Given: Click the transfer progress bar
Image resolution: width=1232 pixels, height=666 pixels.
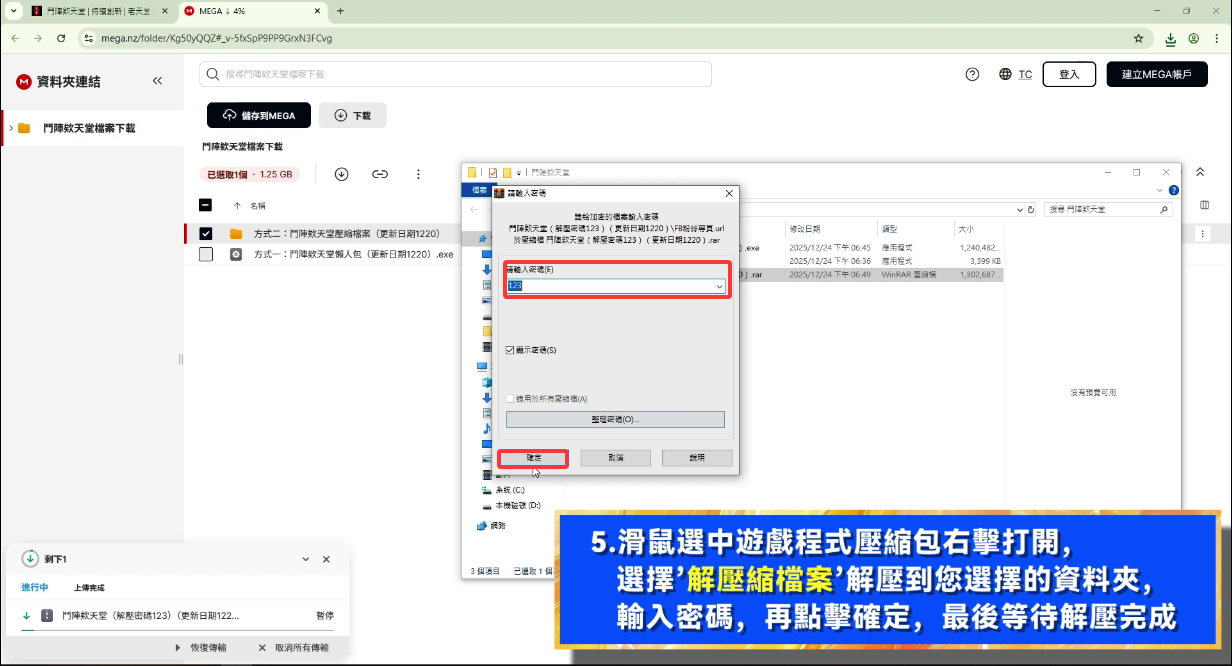Looking at the screenshot, I should [x=177, y=631].
